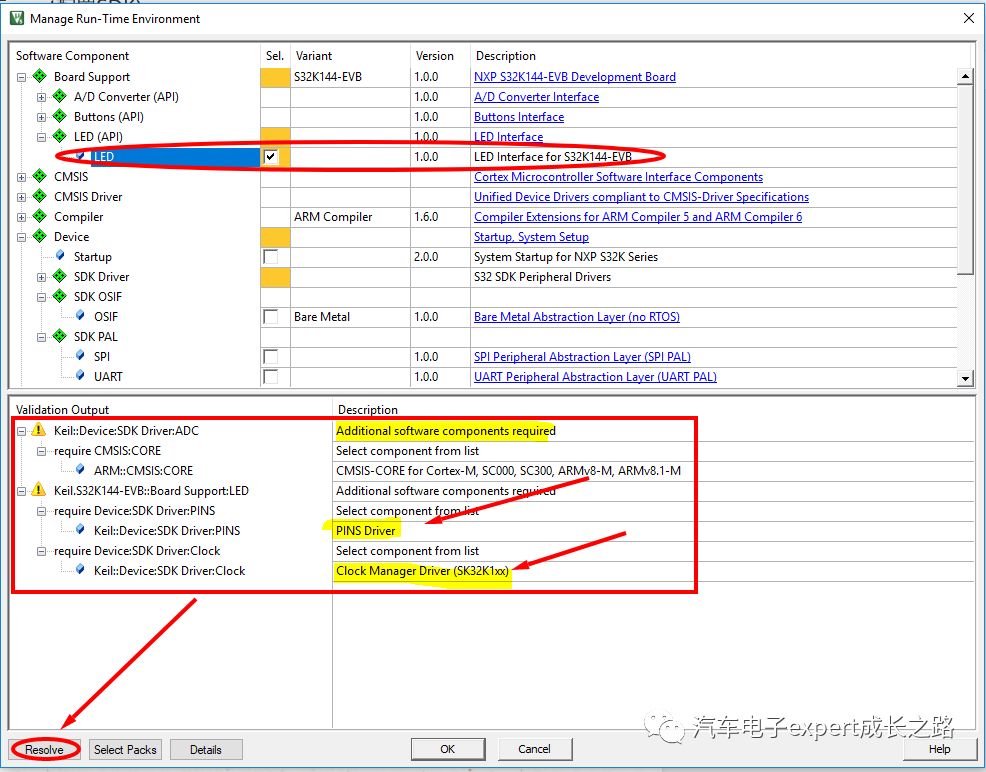Expand the Compiler node
Screen dimensions: 986x772
(x=21, y=218)
